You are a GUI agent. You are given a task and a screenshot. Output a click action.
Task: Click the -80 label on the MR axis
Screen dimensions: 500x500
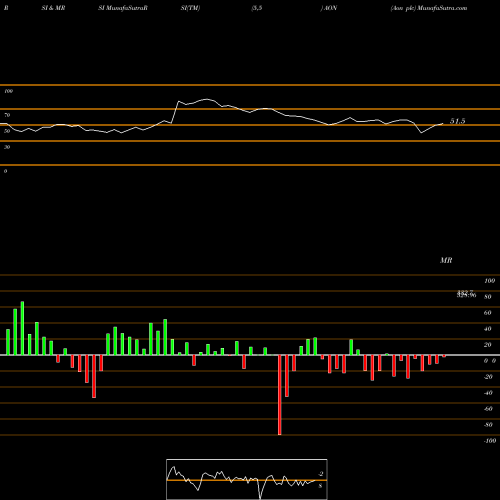click(x=488, y=425)
